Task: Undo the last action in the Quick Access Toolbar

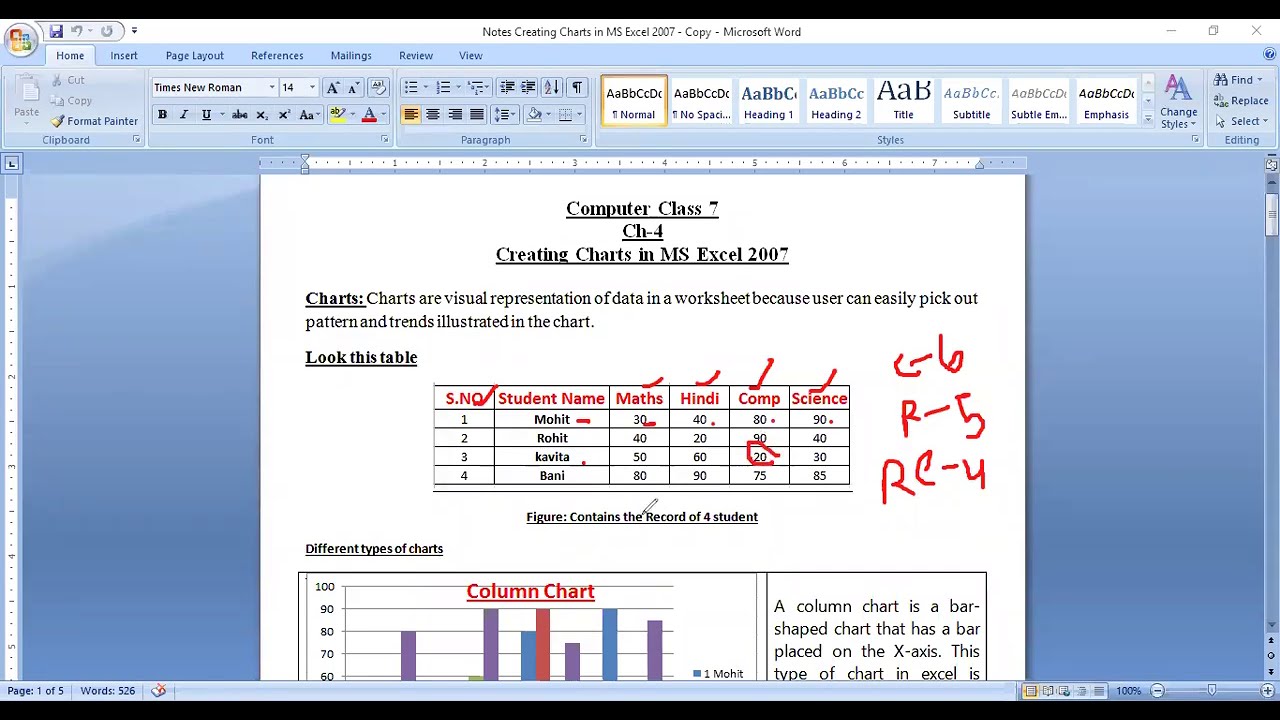Action: click(x=77, y=32)
